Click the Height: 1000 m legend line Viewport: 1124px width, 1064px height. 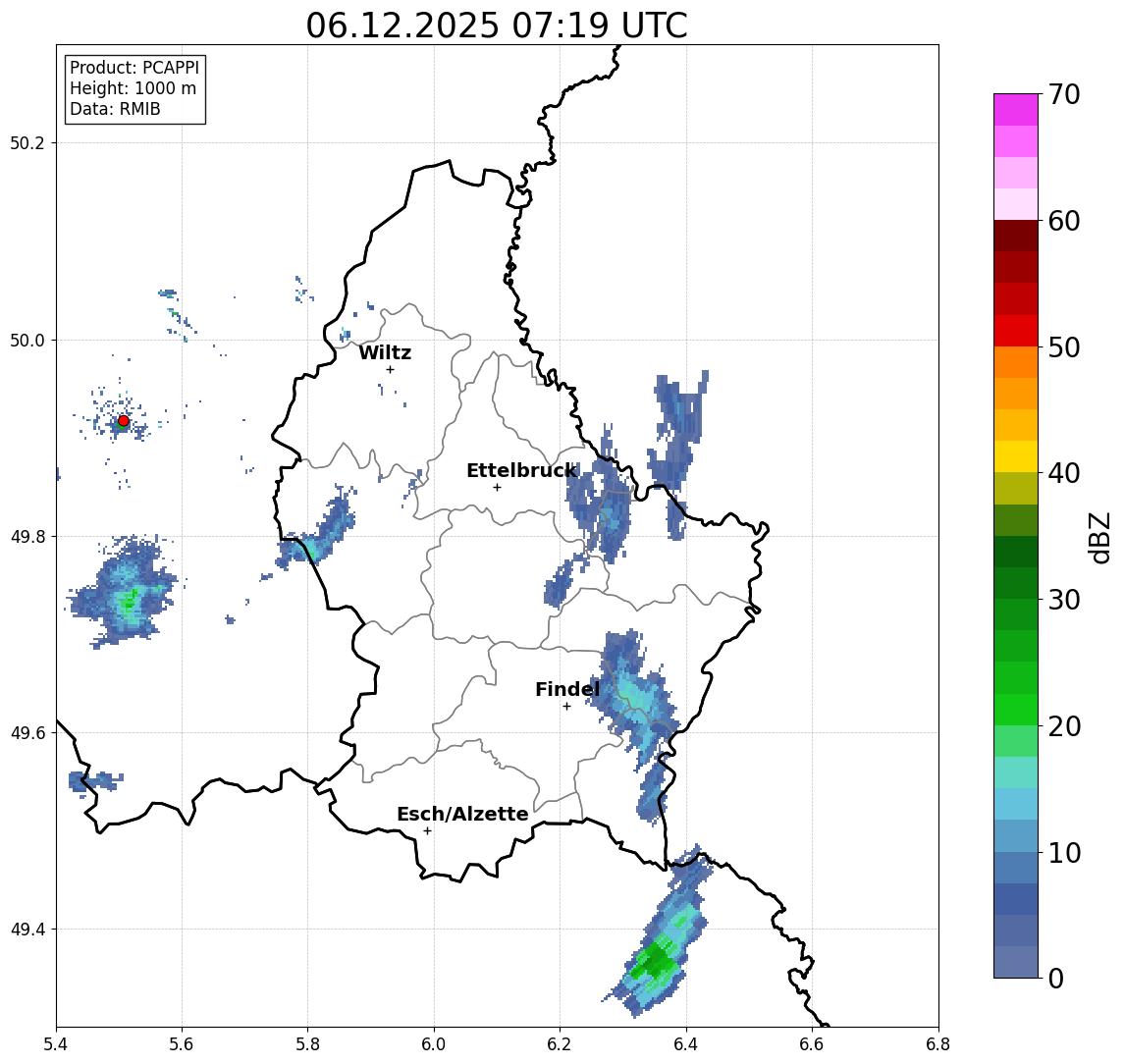[133, 88]
